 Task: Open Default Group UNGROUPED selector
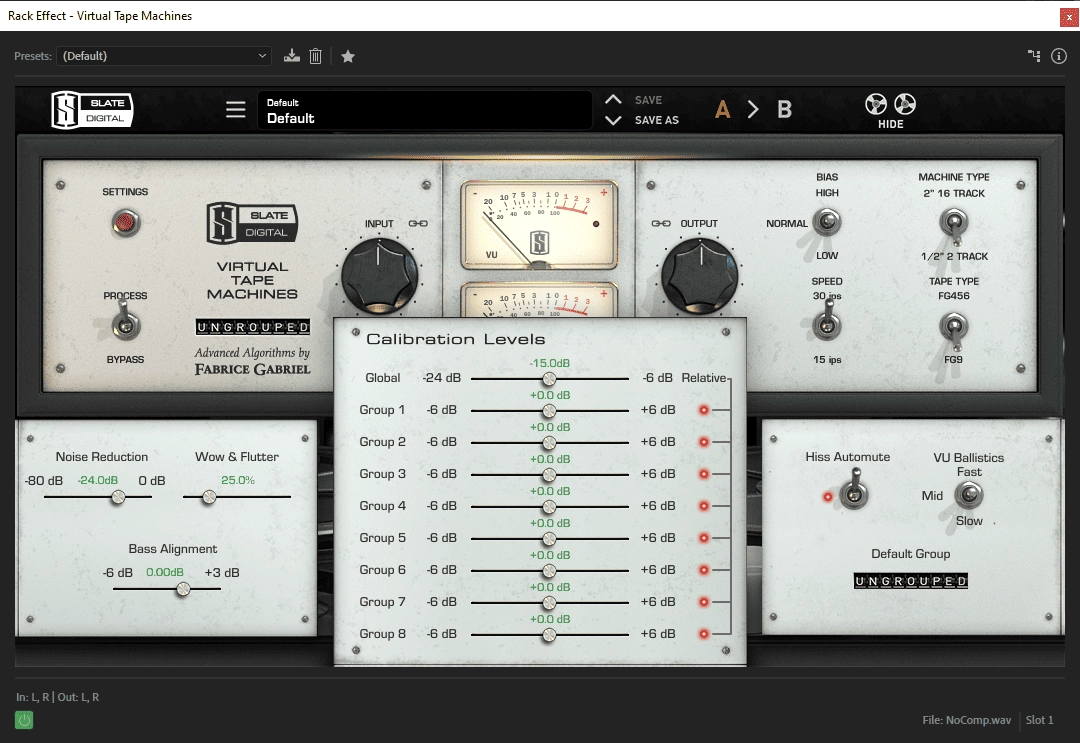911,581
